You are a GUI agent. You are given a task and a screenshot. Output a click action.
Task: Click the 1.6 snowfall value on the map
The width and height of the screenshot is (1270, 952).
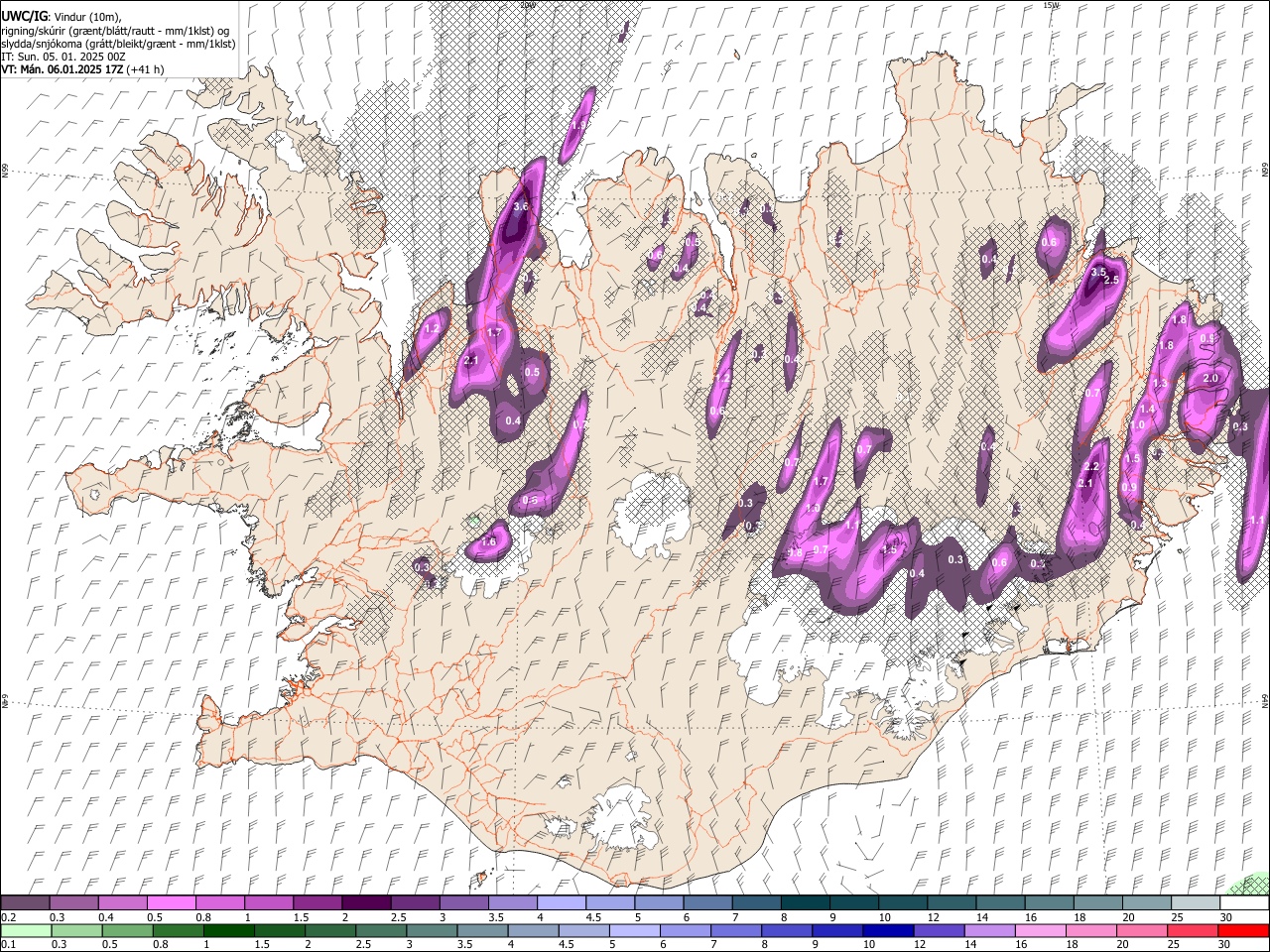coord(488,542)
